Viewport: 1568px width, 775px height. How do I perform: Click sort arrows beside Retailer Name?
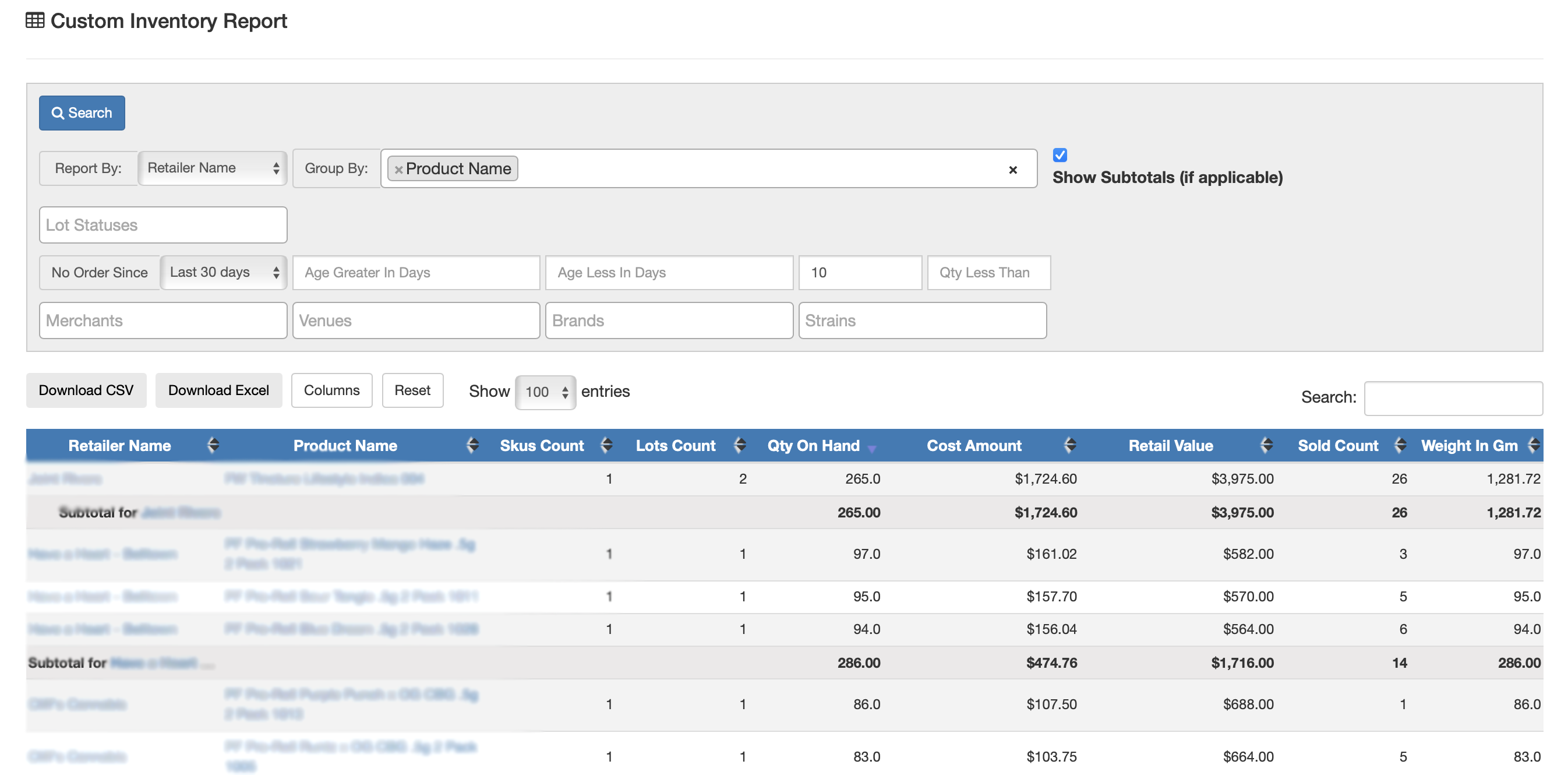213,445
